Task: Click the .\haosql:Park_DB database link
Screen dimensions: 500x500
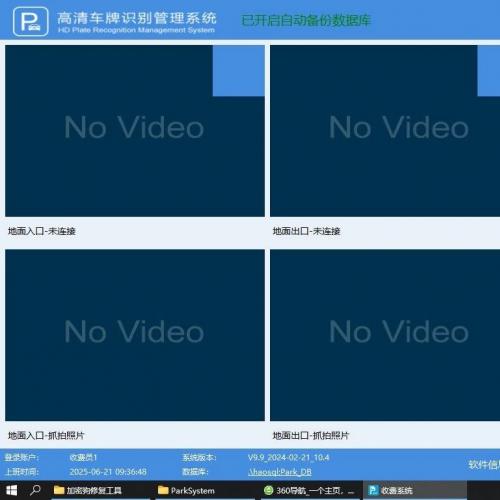Action: click(280, 472)
